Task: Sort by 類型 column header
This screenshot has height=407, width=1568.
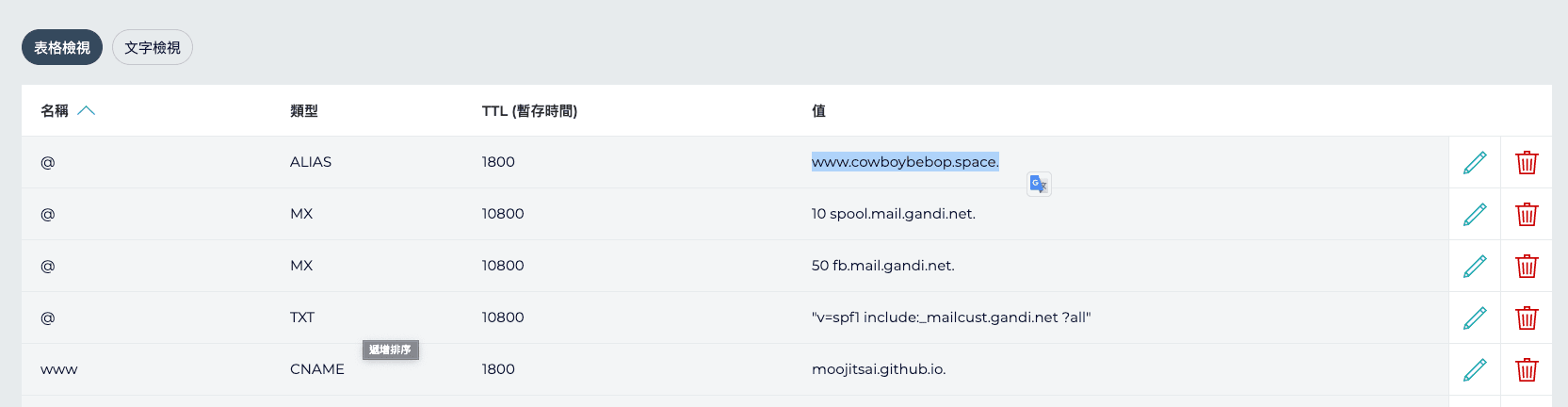Action: click(304, 110)
